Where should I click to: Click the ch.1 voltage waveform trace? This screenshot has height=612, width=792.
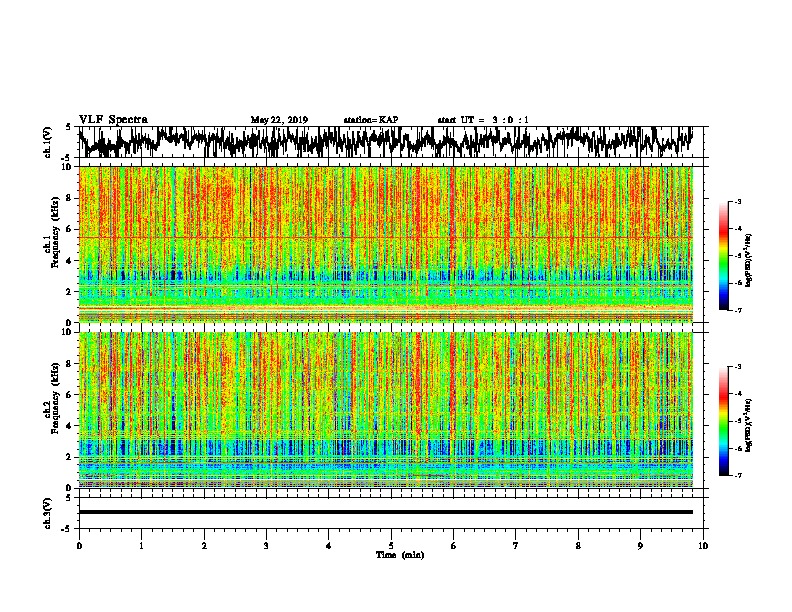click(x=386, y=142)
